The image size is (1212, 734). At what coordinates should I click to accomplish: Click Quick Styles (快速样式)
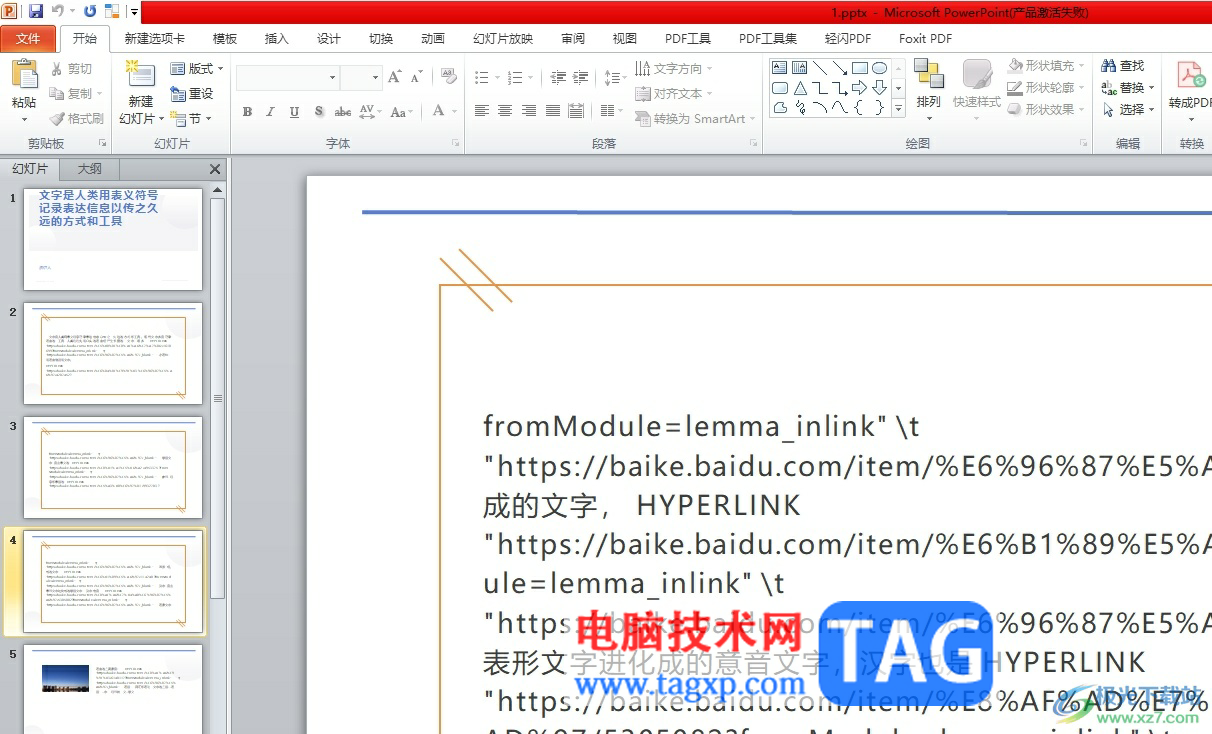[977, 88]
